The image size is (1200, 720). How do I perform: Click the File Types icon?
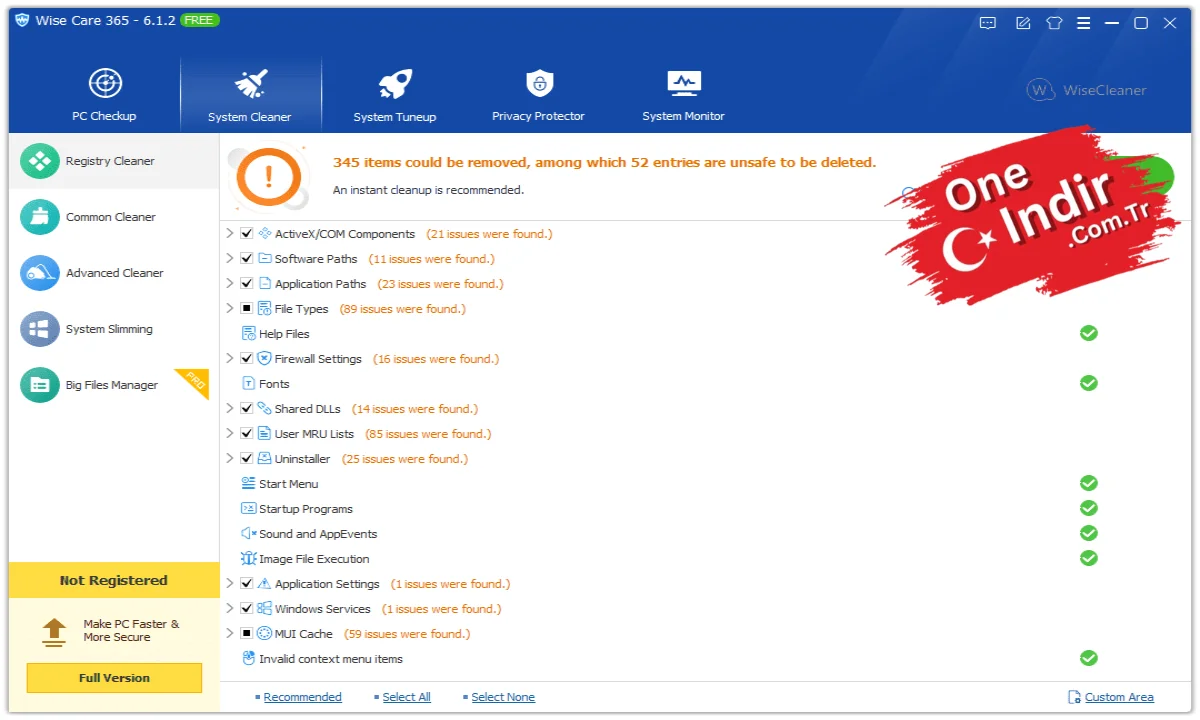coord(265,309)
